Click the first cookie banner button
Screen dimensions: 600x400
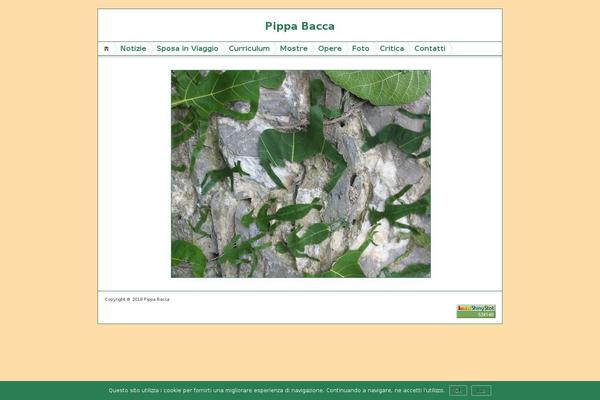458,390
